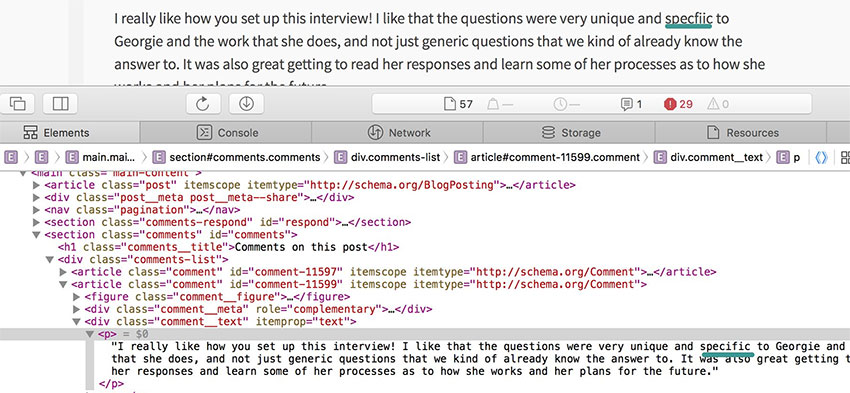The width and height of the screenshot is (850, 393).
Task: Expand the div post__meta--share node
Action: [x=36, y=198]
